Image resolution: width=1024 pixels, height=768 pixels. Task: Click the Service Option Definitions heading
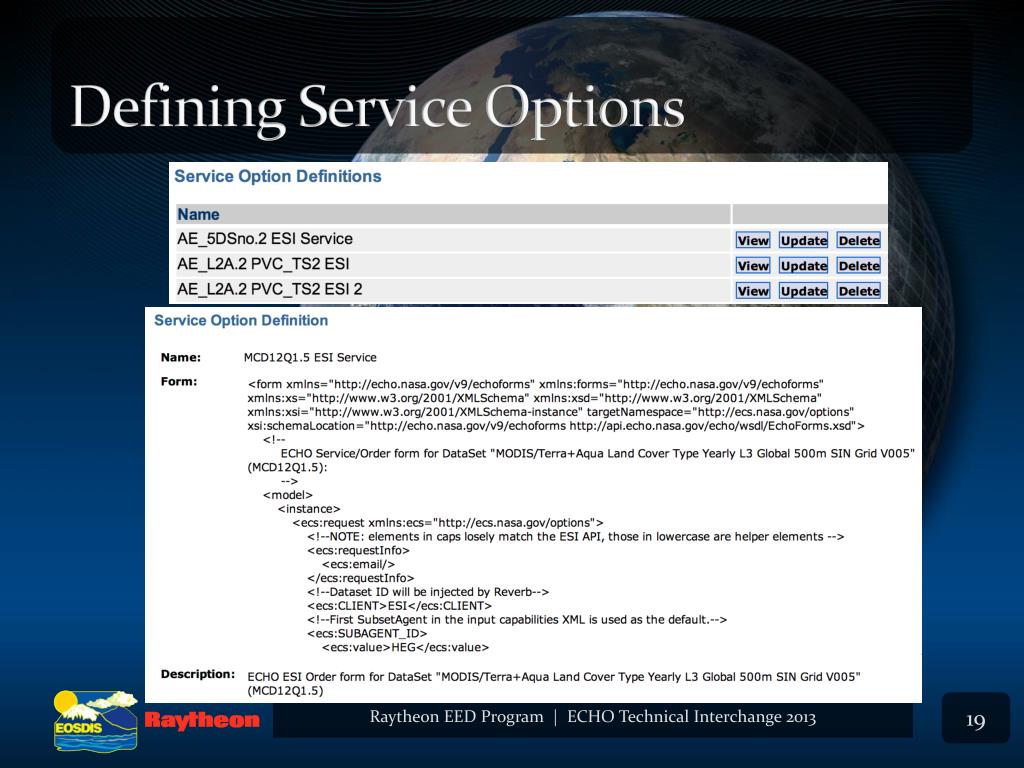(278, 176)
